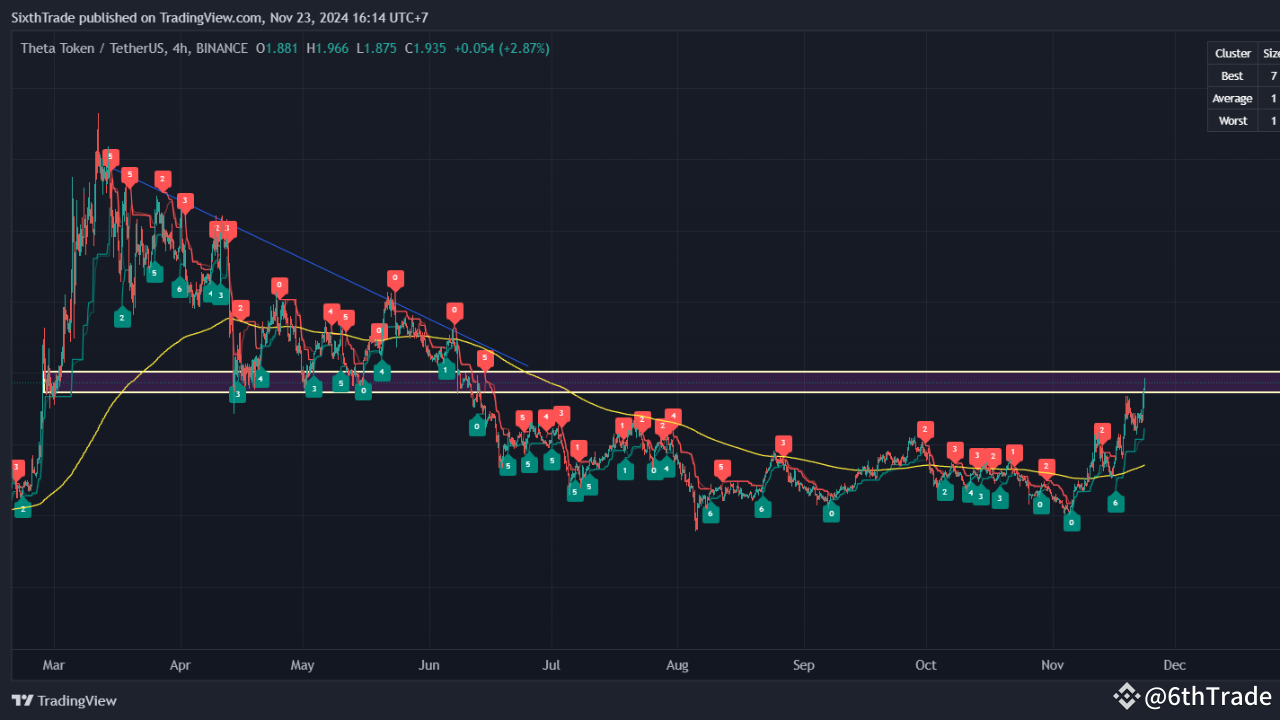Image resolution: width=1280 pixels, height=720 pixels.
Task: Expand the Cluster column header
Action: click(1232, 53)
